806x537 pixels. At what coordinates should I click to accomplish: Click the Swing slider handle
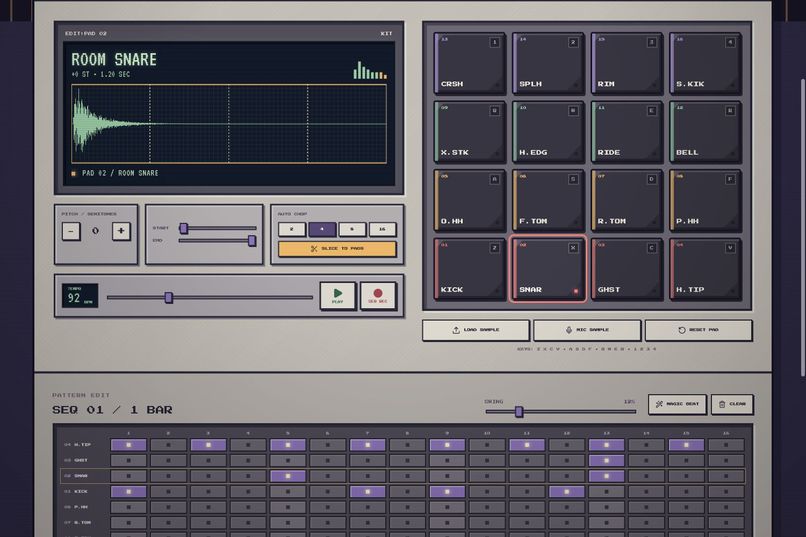tap(519, 412)
